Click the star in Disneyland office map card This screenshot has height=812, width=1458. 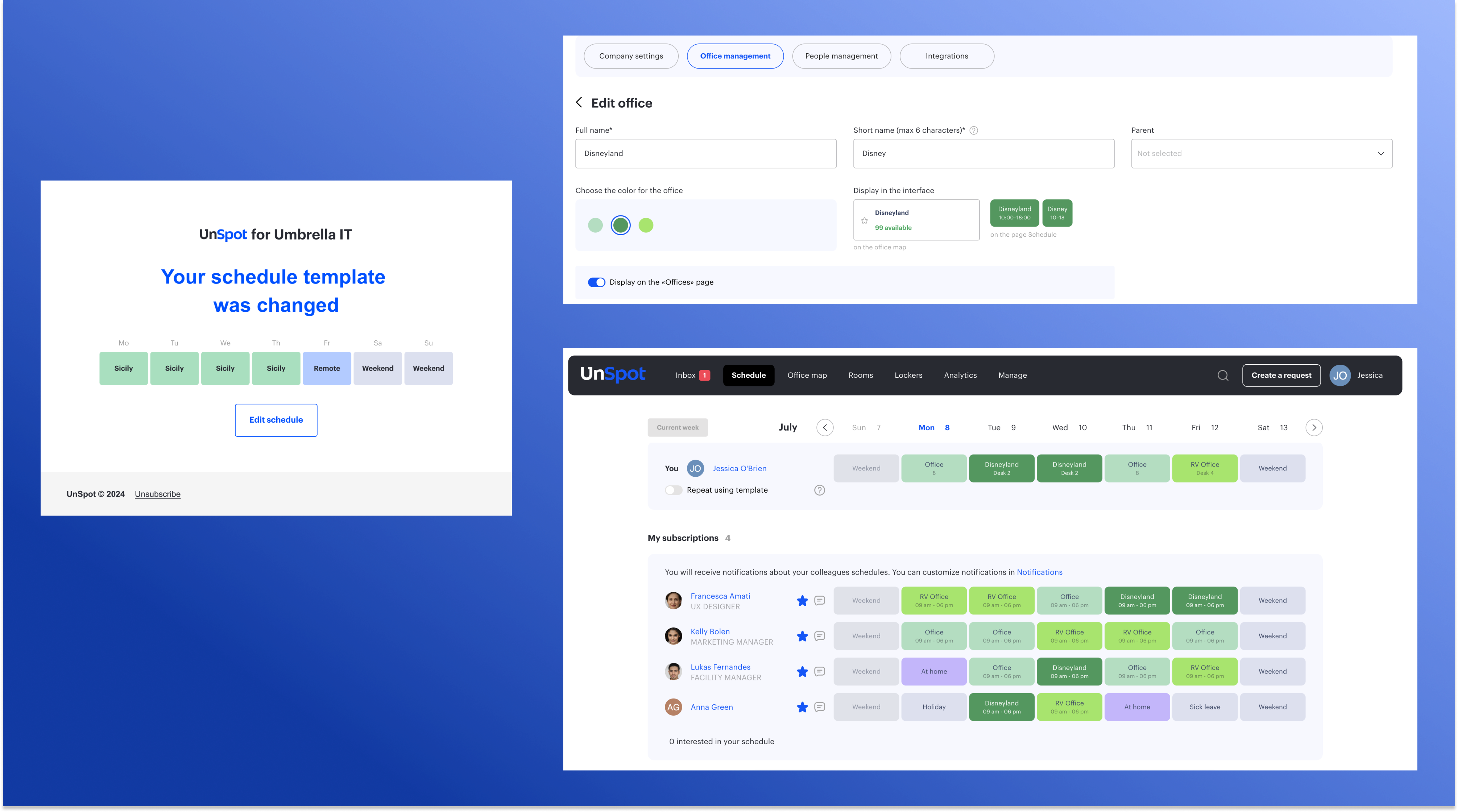pyautogui.click(x=864, y=220)
